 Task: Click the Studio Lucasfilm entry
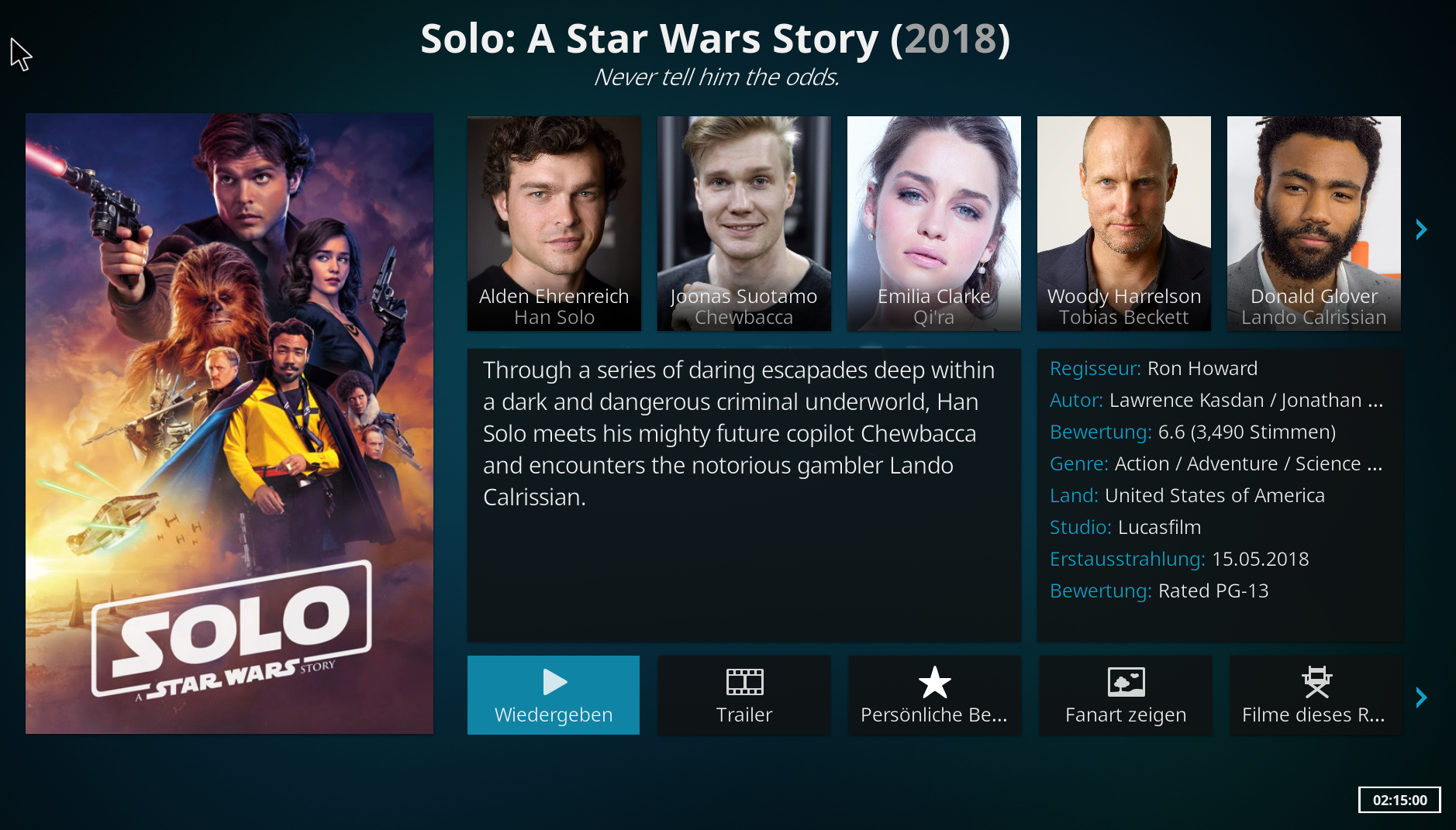click(1125, 527)
